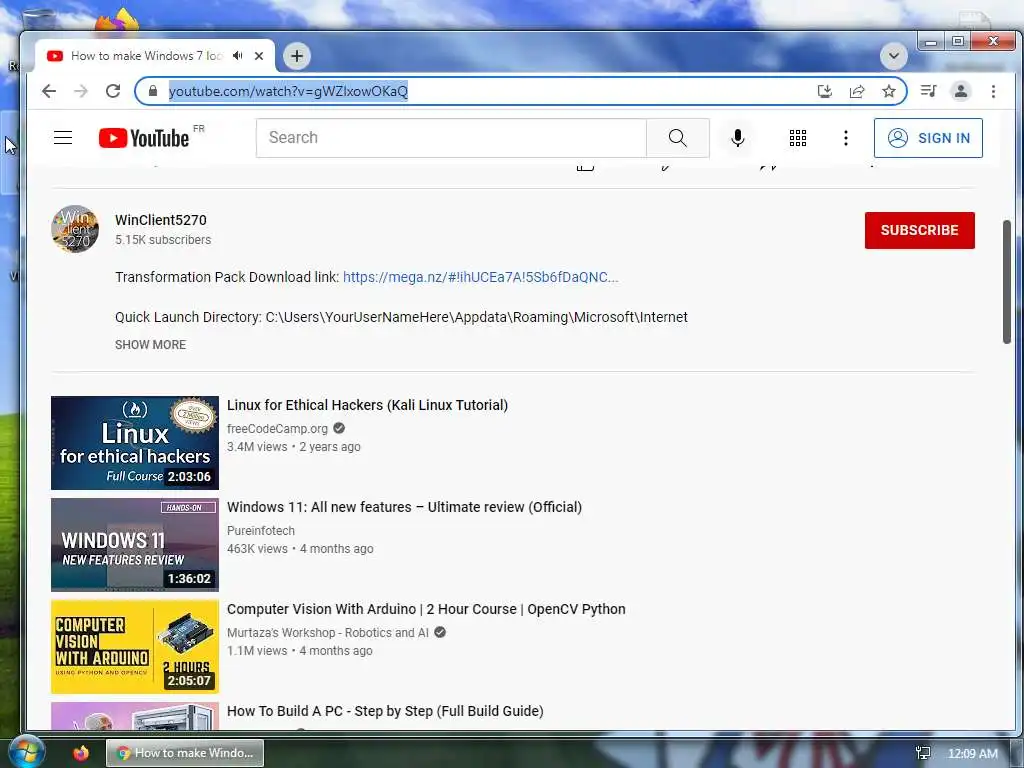The image size is (1024, 768).
Task: Select the address bar URL
Action: (x=288, y=91)
